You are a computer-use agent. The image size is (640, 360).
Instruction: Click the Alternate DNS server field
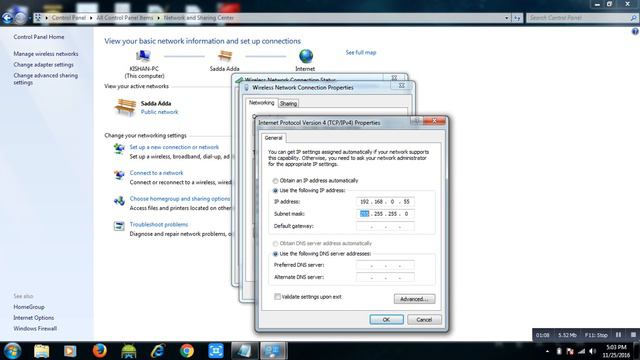coord(385,277)
